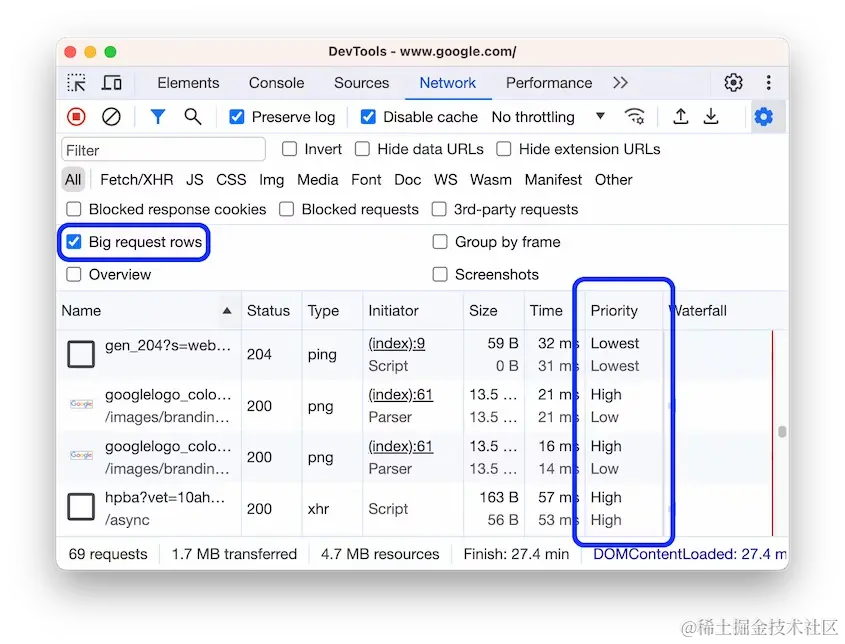This screenshot has width=845, height=644.
Task: Open (index):61 link in 16 ms row
Action: [400, 446]
